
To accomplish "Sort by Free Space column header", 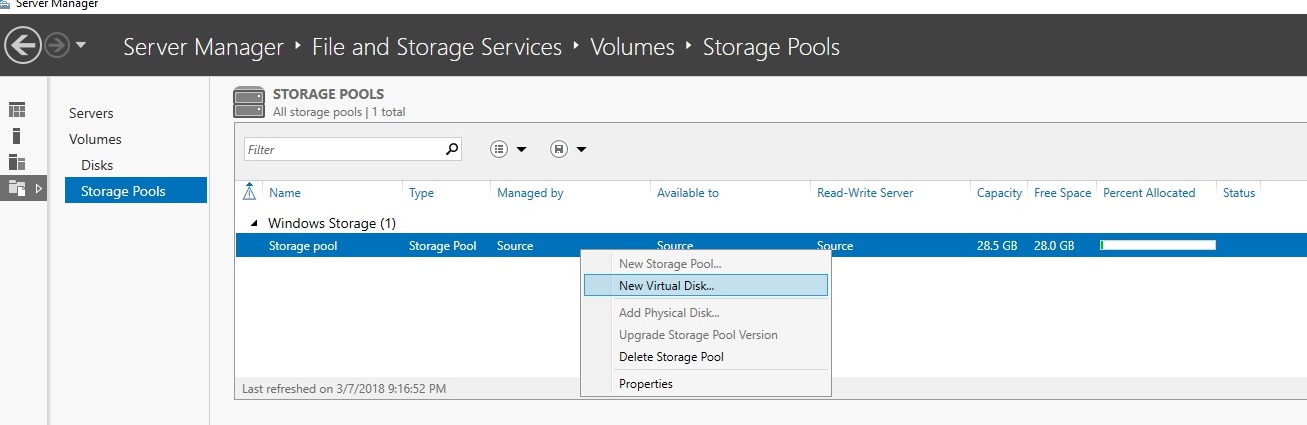I will [x=1062, y=193].
